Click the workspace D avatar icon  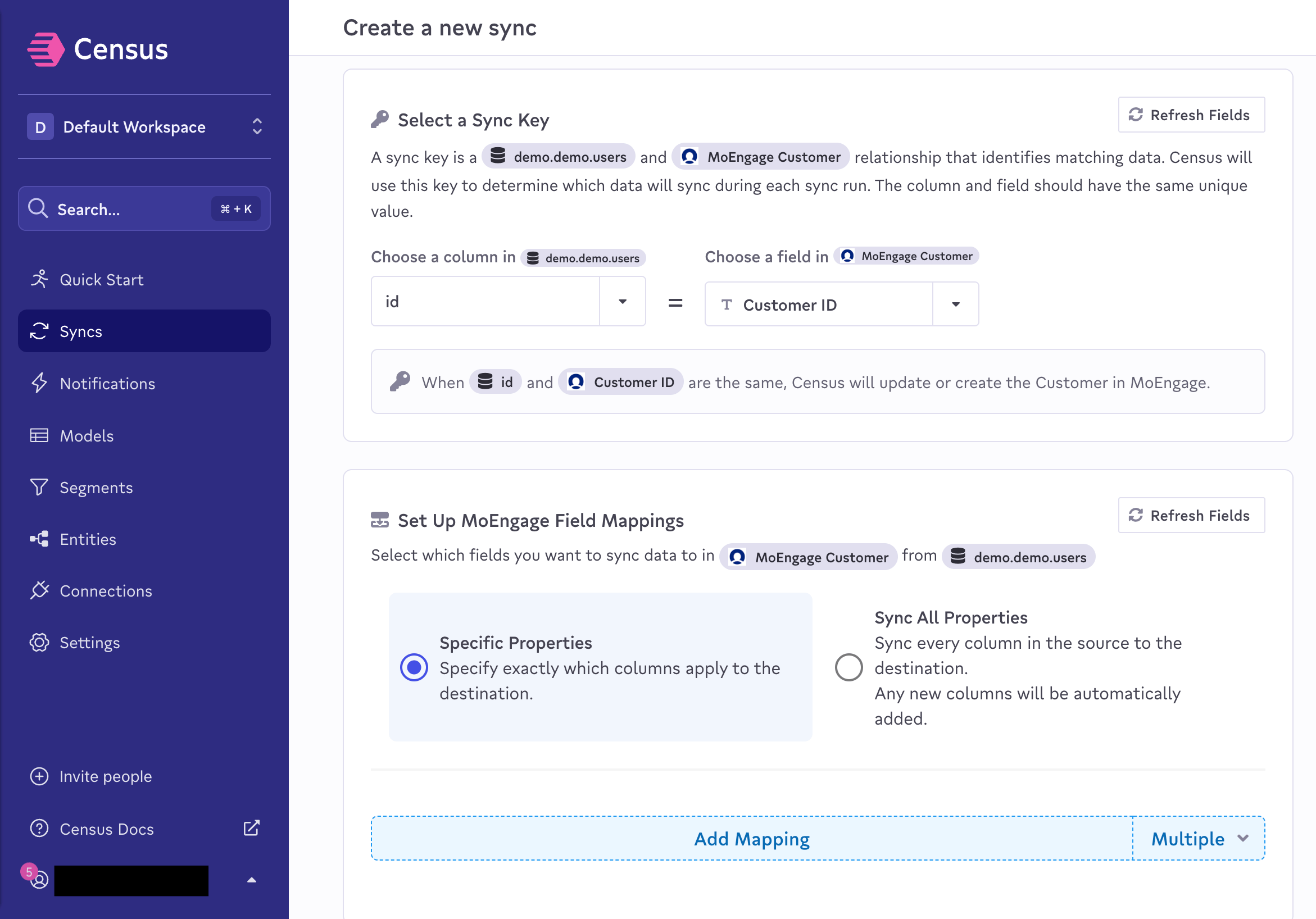[40, 126]
